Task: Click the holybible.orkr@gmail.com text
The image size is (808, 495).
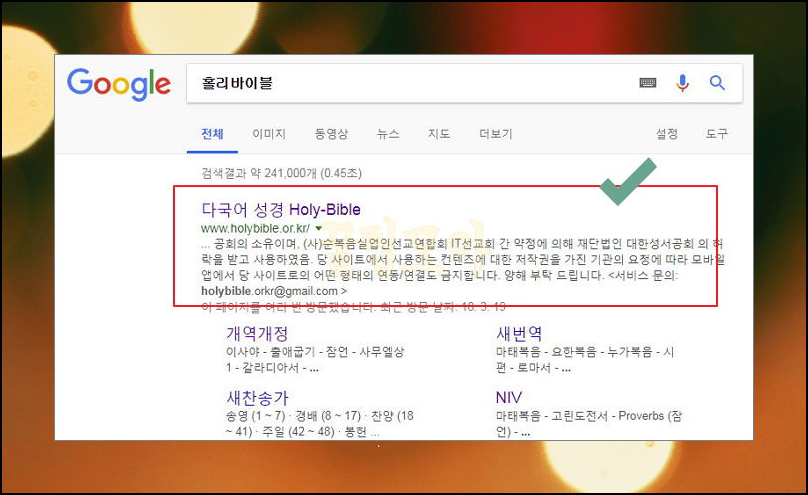Action: click(x=269, y=291)
